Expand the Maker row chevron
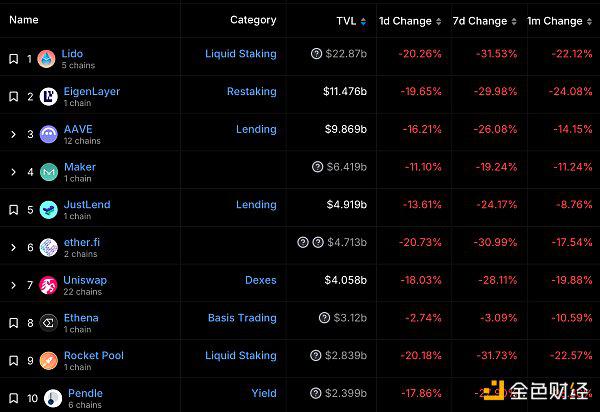Viewport: 600px width, 412px height. (13, 172)
